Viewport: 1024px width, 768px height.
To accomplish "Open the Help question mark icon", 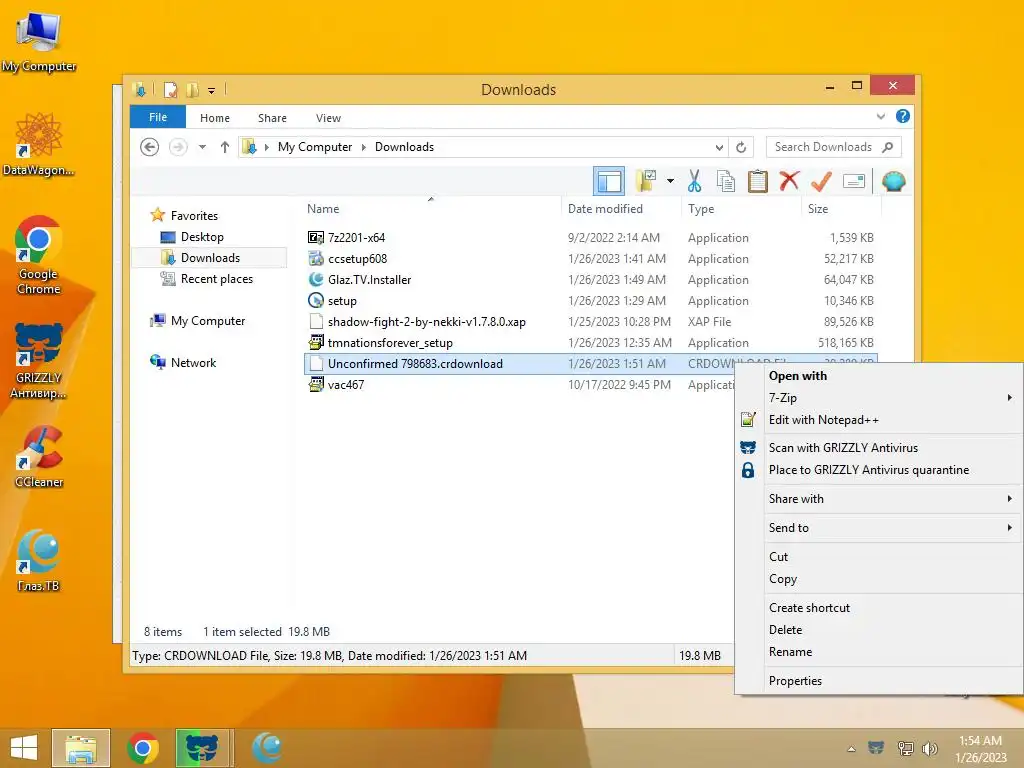I will point(903,116).
